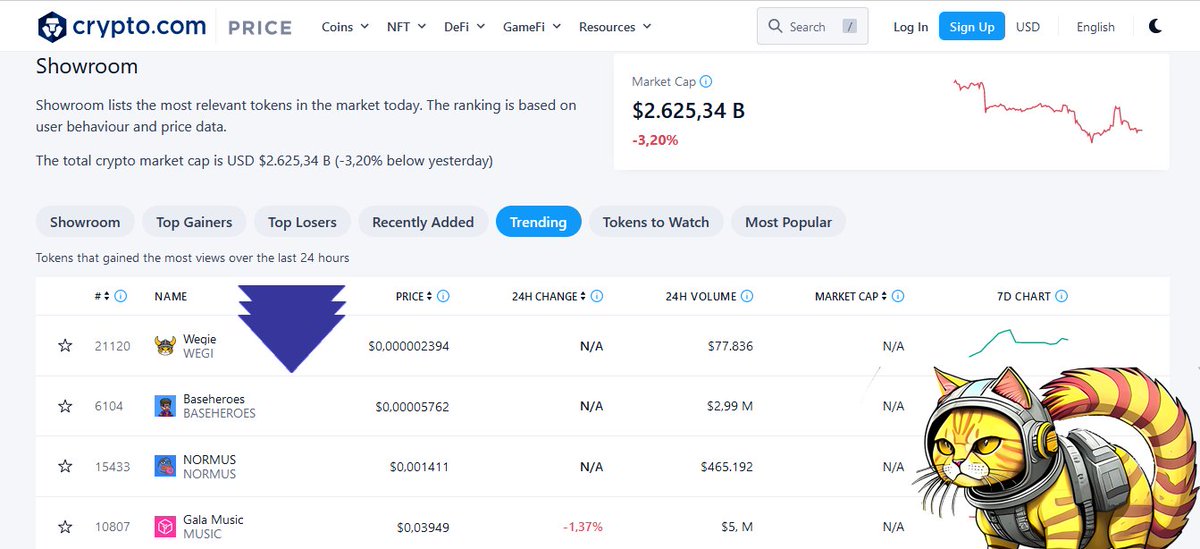Star the Wegie token as favorite
1200x549 pixels.
point(65,346)
